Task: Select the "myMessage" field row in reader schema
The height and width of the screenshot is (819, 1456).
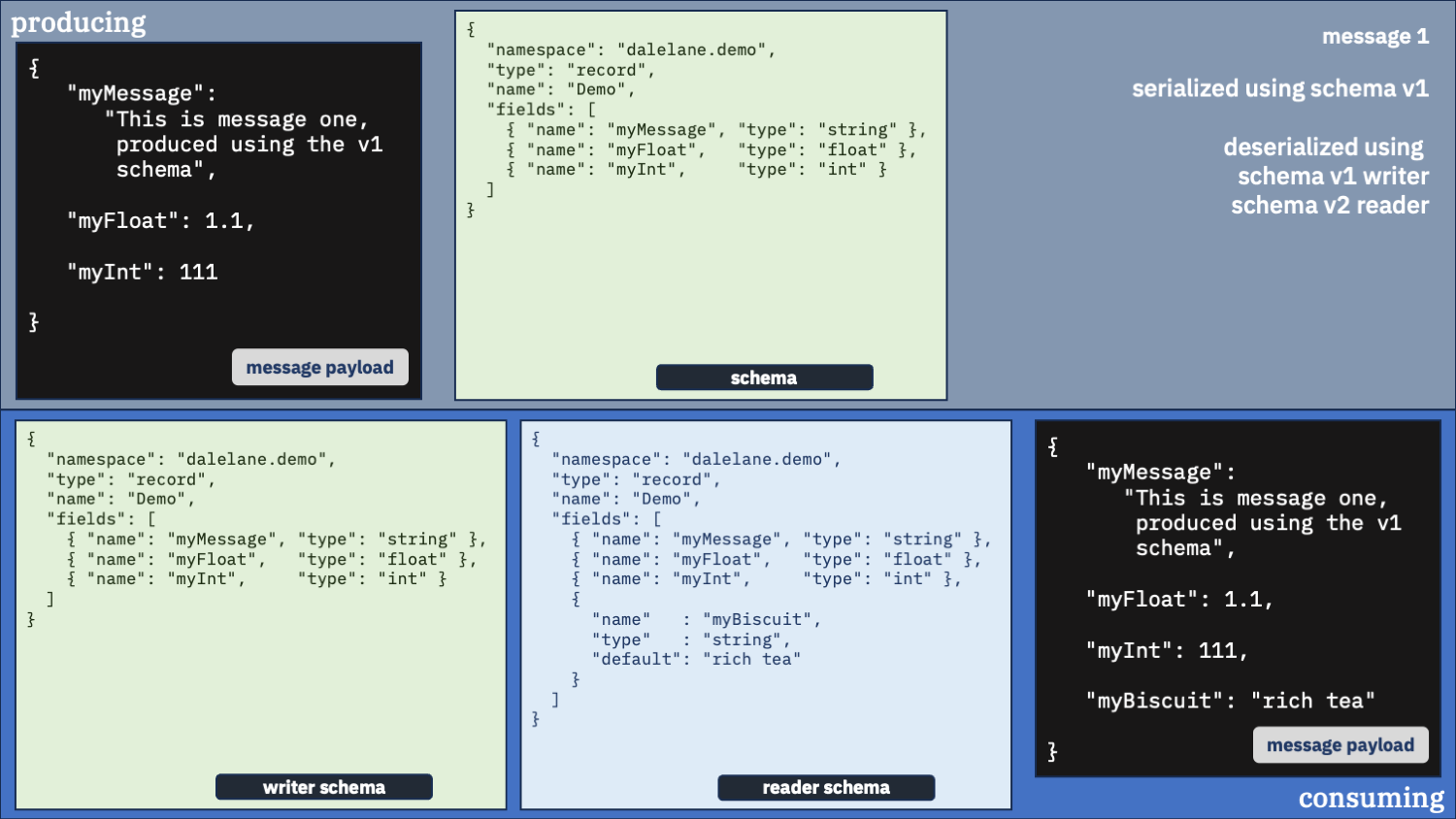Action: [780, 540]
